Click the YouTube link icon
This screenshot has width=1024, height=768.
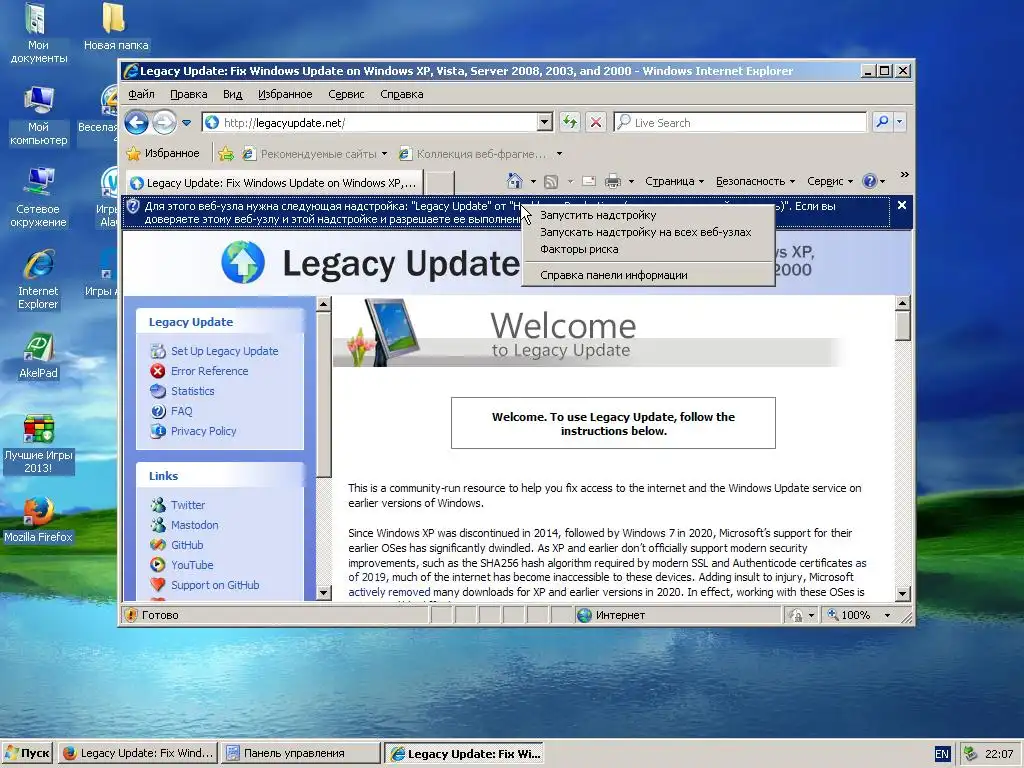[157, 565]
